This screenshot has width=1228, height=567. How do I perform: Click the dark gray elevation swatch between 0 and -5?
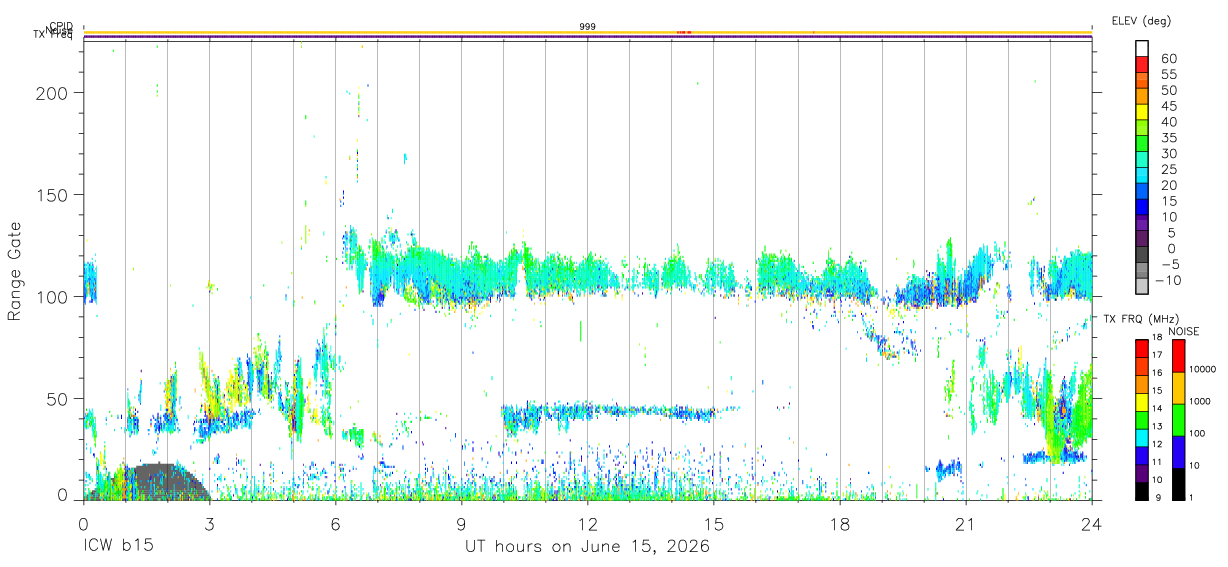point(1142,256)
